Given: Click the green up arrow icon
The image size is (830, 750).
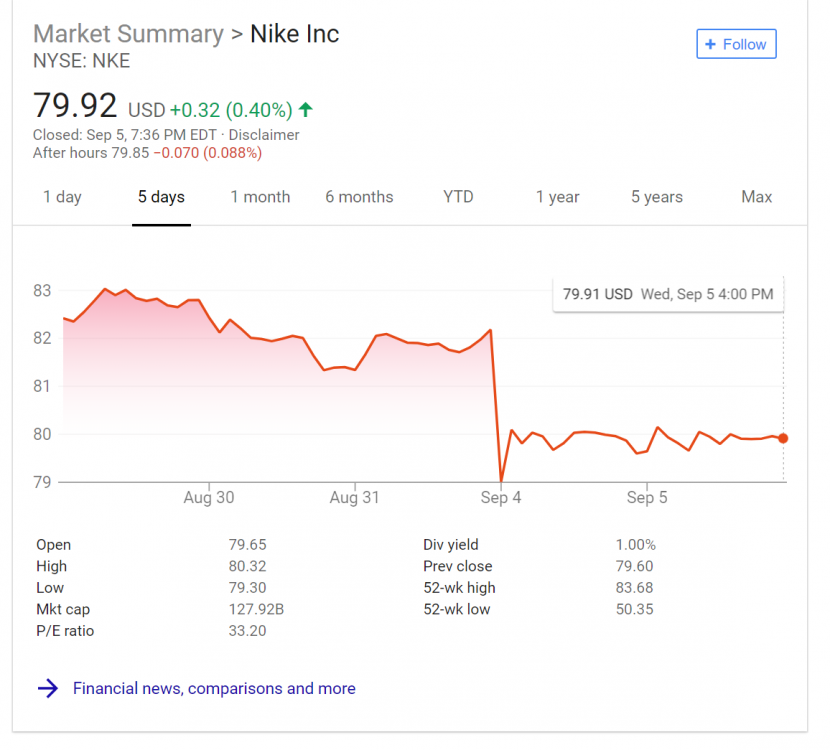Looking at the screenshot, I should [x=305, y=110].
